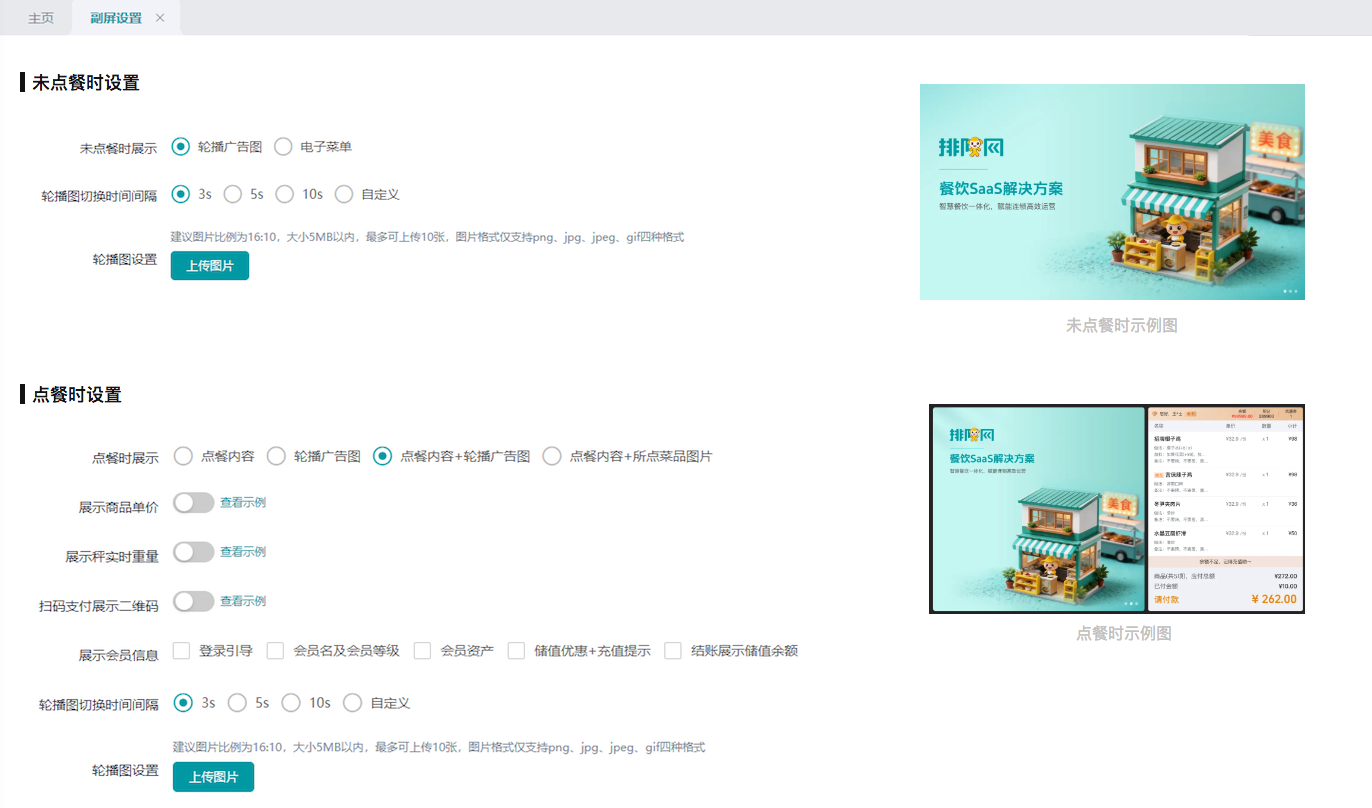This screenshot has height=808, width=1372.
Task: Enable the 展示秤实时重量 switch
Action: click(x=194, y=552)
